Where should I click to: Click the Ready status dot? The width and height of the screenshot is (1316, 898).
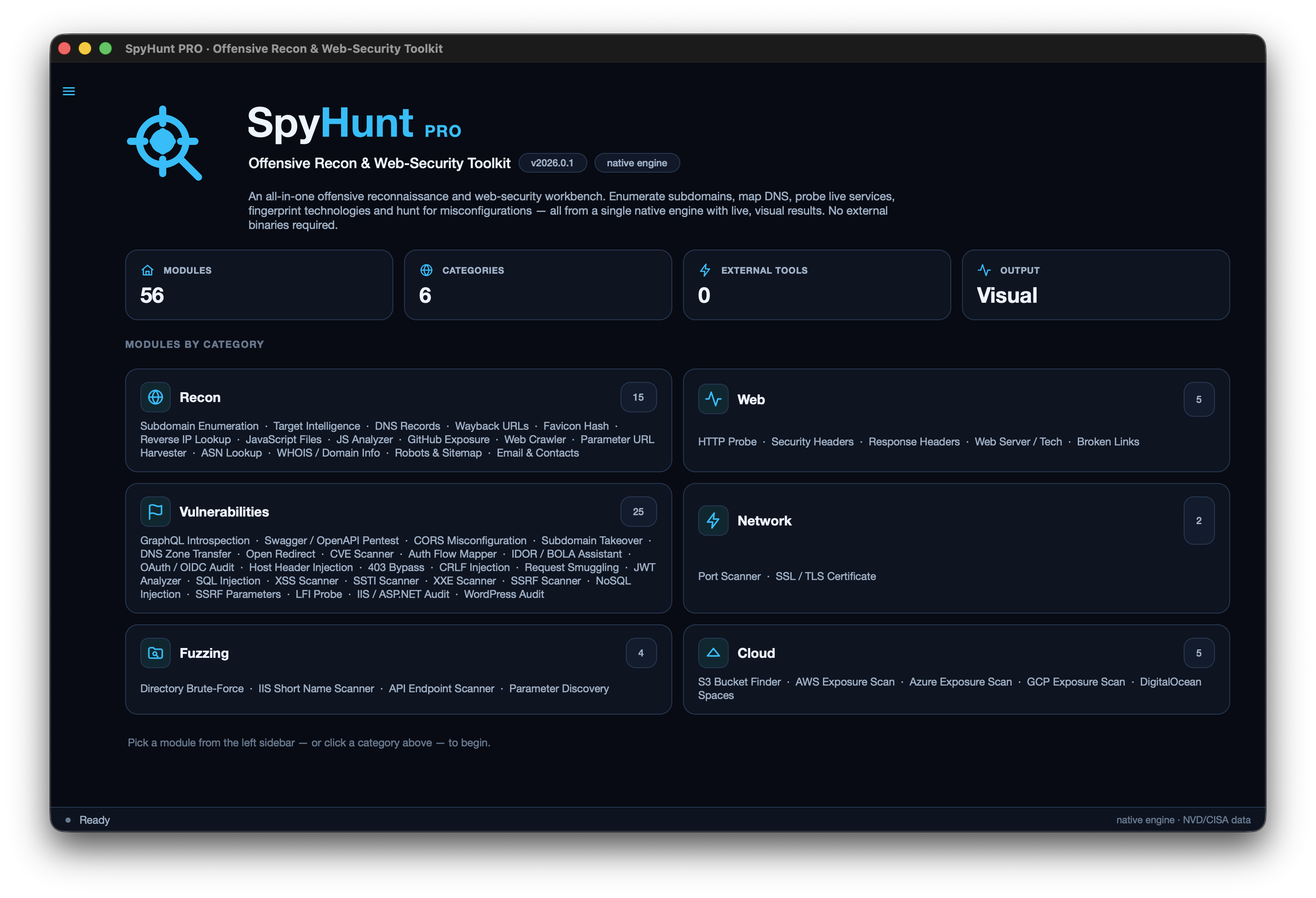click(x=68, y=820)
